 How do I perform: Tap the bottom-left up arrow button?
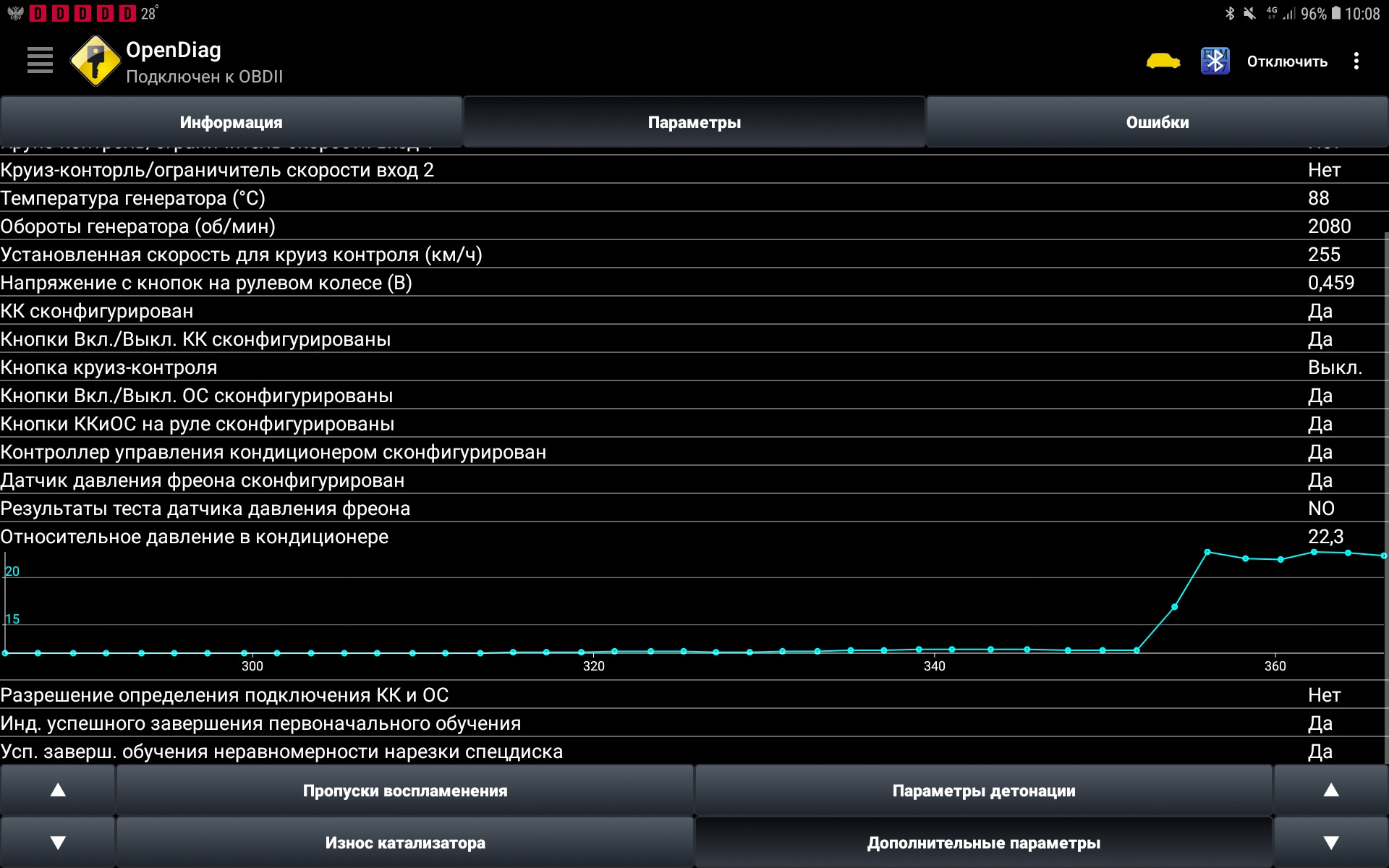[x=58, y=791]
